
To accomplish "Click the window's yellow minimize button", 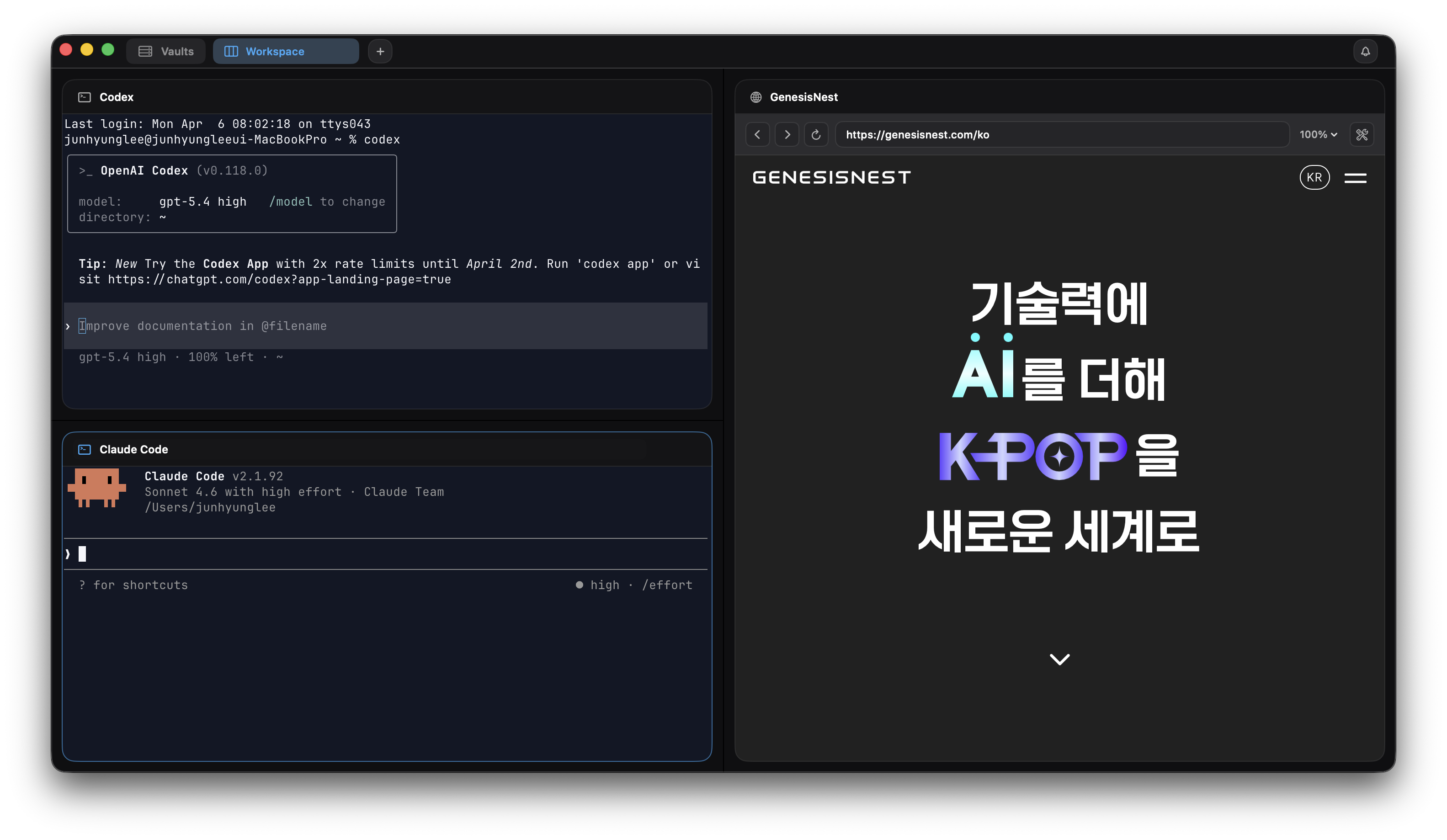I will 87,50.
